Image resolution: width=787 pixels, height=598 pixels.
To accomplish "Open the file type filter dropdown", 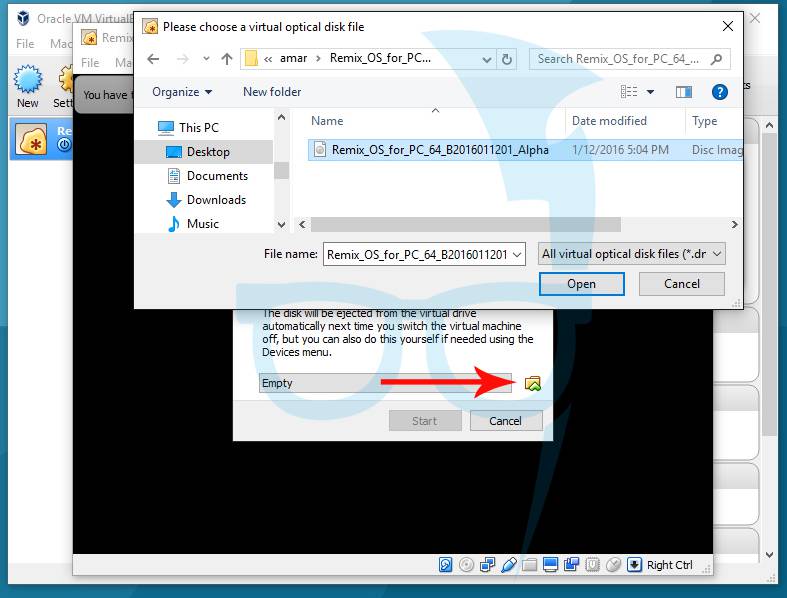I will coord(717,254).
